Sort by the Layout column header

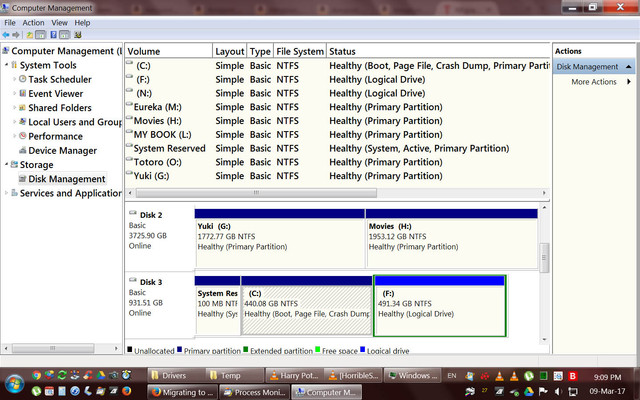[x=229, y=51]
